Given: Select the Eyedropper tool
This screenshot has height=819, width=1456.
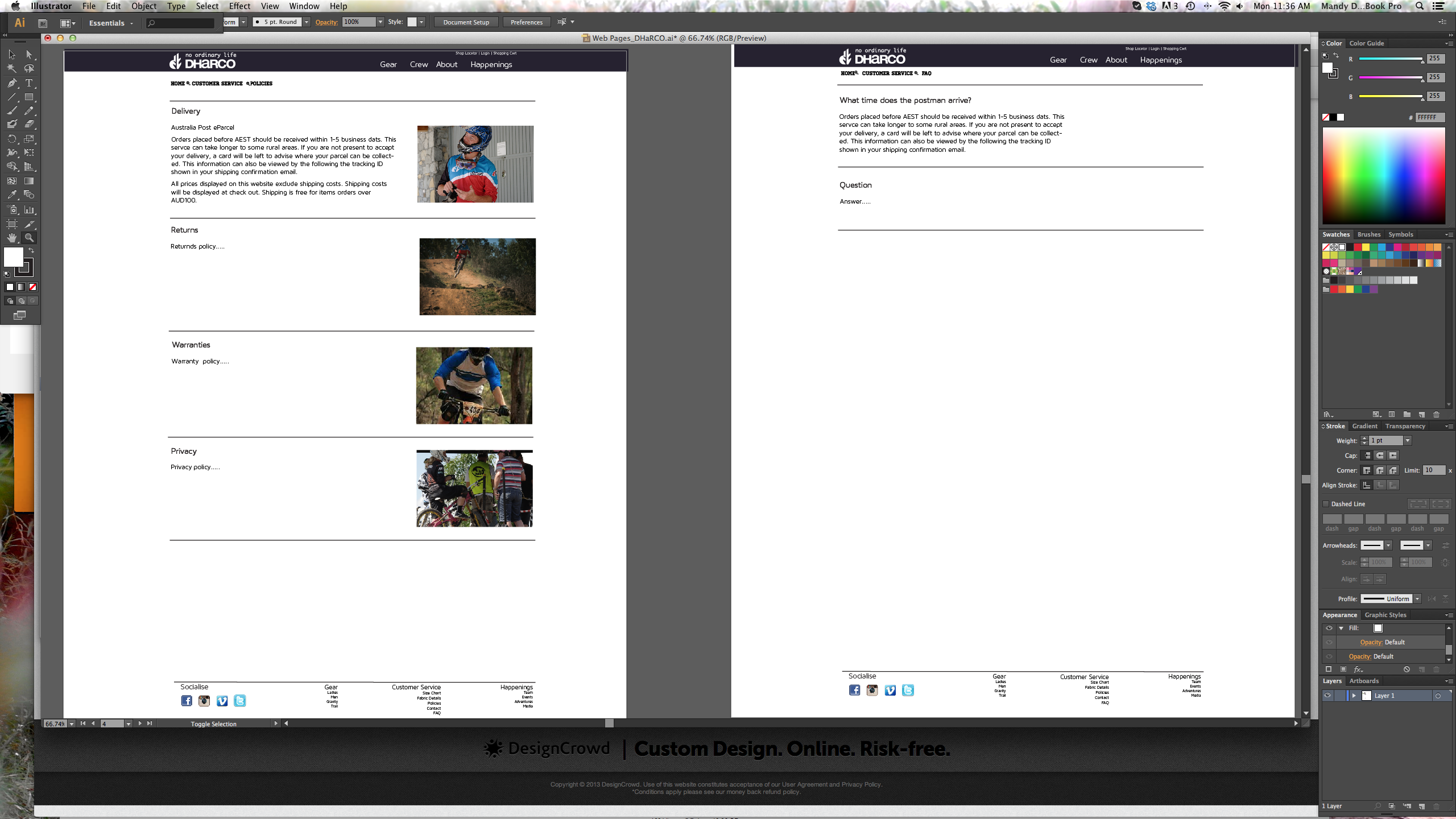Looking at the screenshot, I should 11,195.
